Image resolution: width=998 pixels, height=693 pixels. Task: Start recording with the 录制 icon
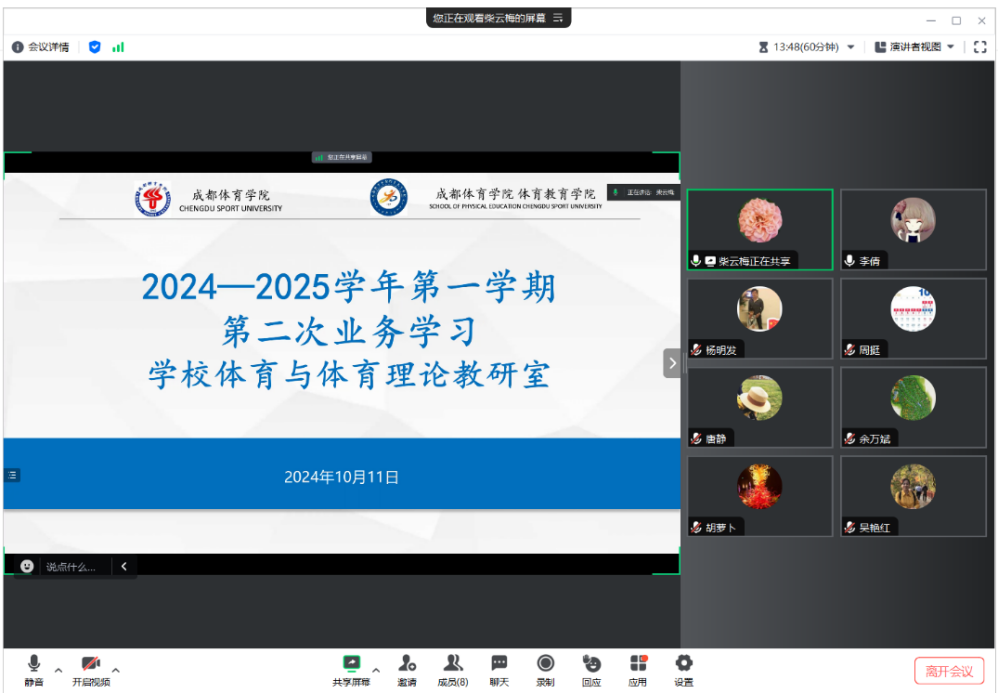click(x=545, y=668)
